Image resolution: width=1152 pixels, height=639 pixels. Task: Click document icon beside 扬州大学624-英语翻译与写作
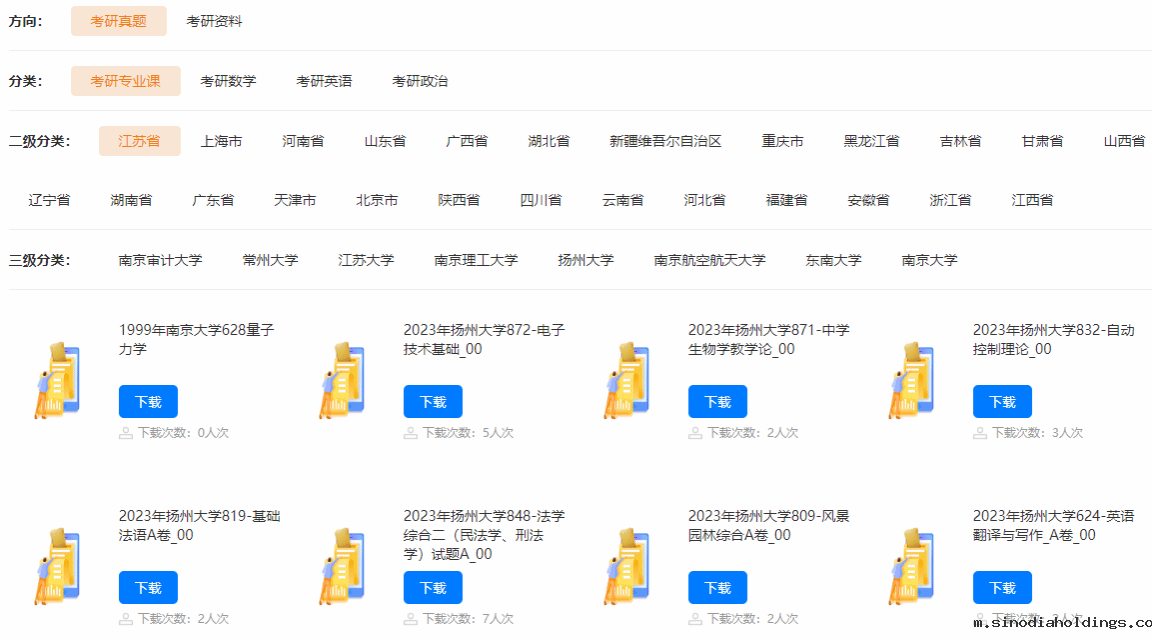[x=911, y=566]
